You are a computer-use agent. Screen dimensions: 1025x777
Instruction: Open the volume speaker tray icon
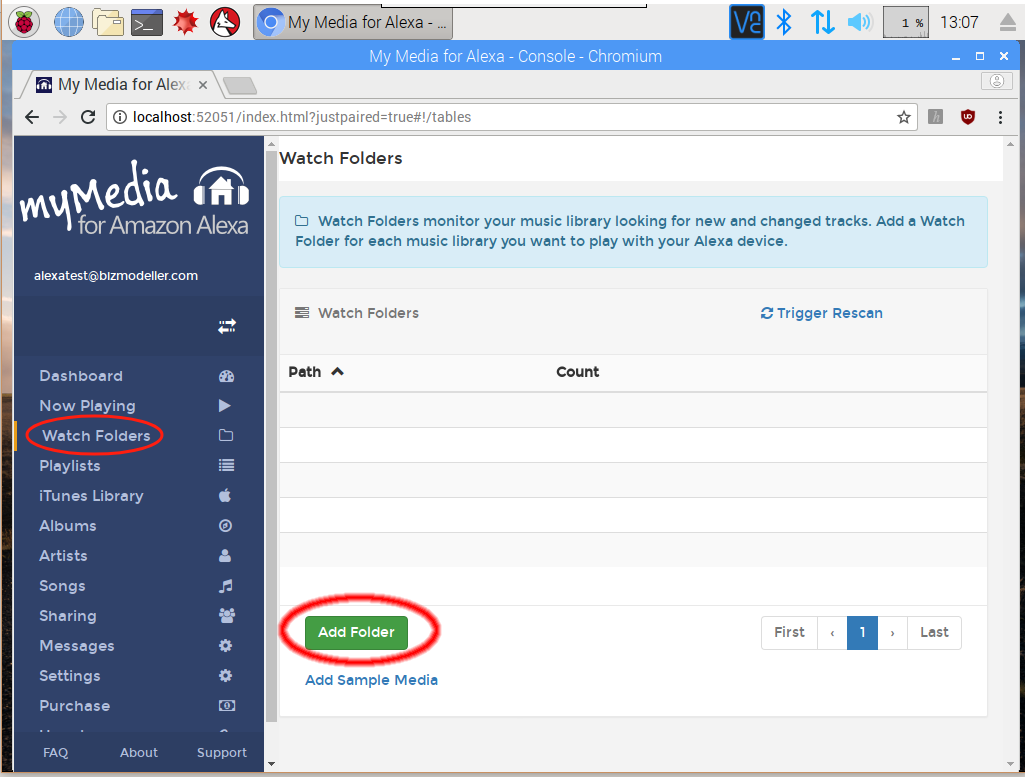pyautogui.click(x=860, y=22)
